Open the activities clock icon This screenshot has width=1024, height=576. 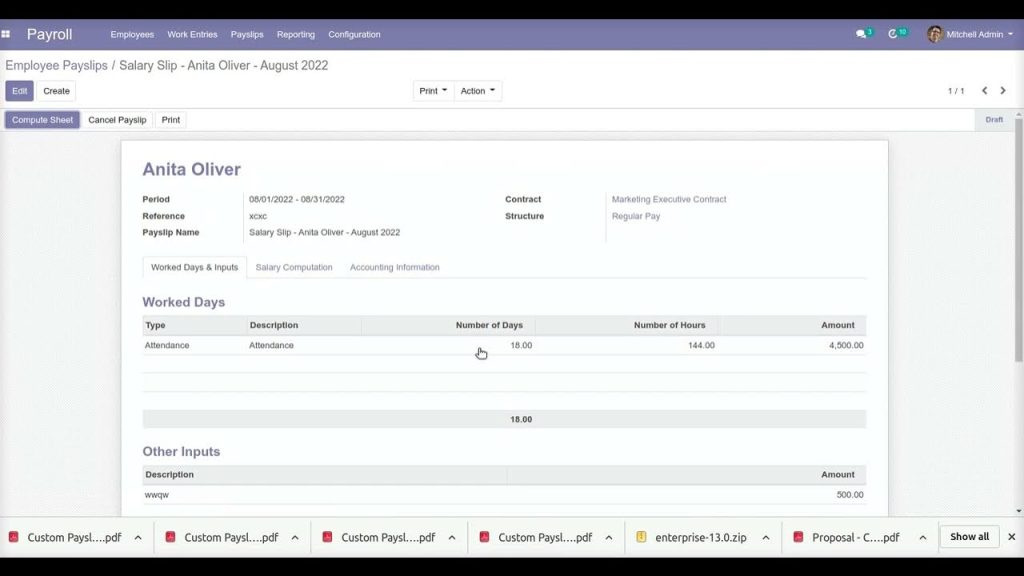[x=893, y=34]
